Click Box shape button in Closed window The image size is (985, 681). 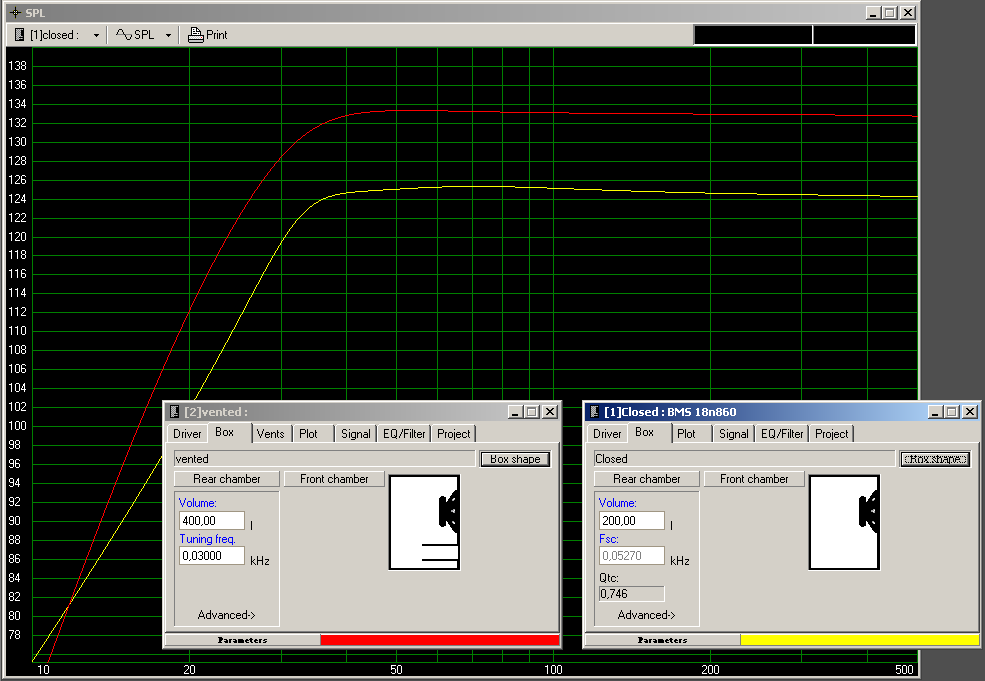pos(935,459)
